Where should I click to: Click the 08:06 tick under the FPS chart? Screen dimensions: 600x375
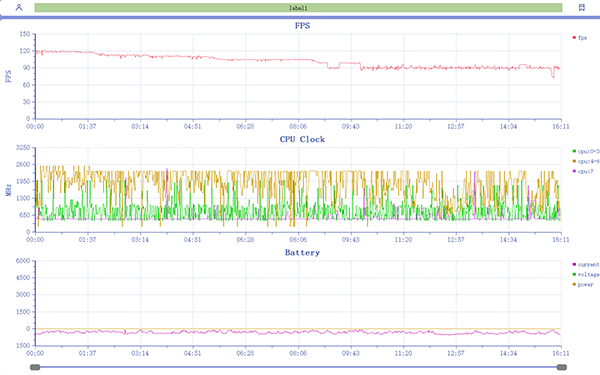tap(298, 126)
